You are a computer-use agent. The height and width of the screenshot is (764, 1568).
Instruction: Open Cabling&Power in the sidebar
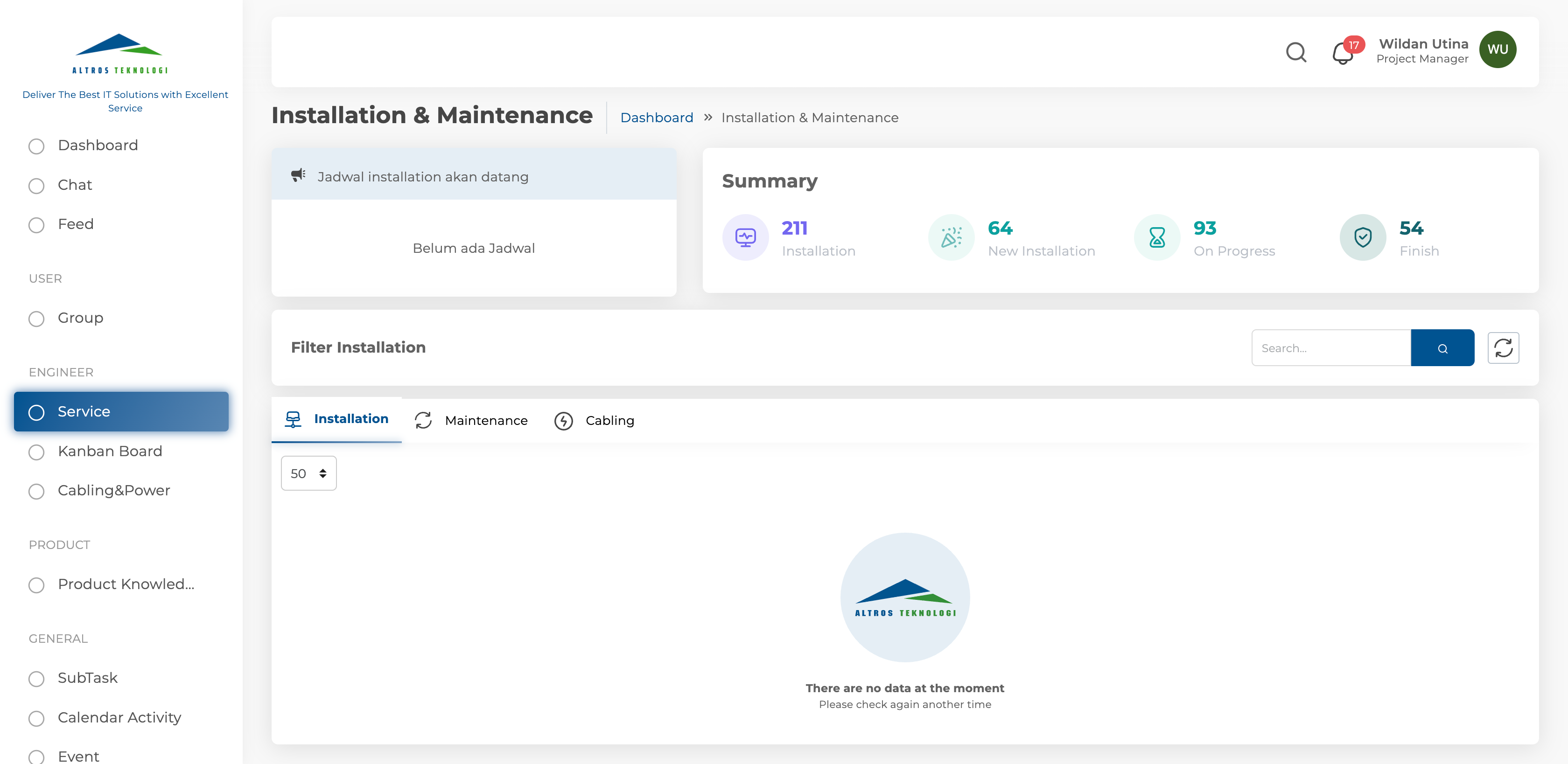[114, 490]
